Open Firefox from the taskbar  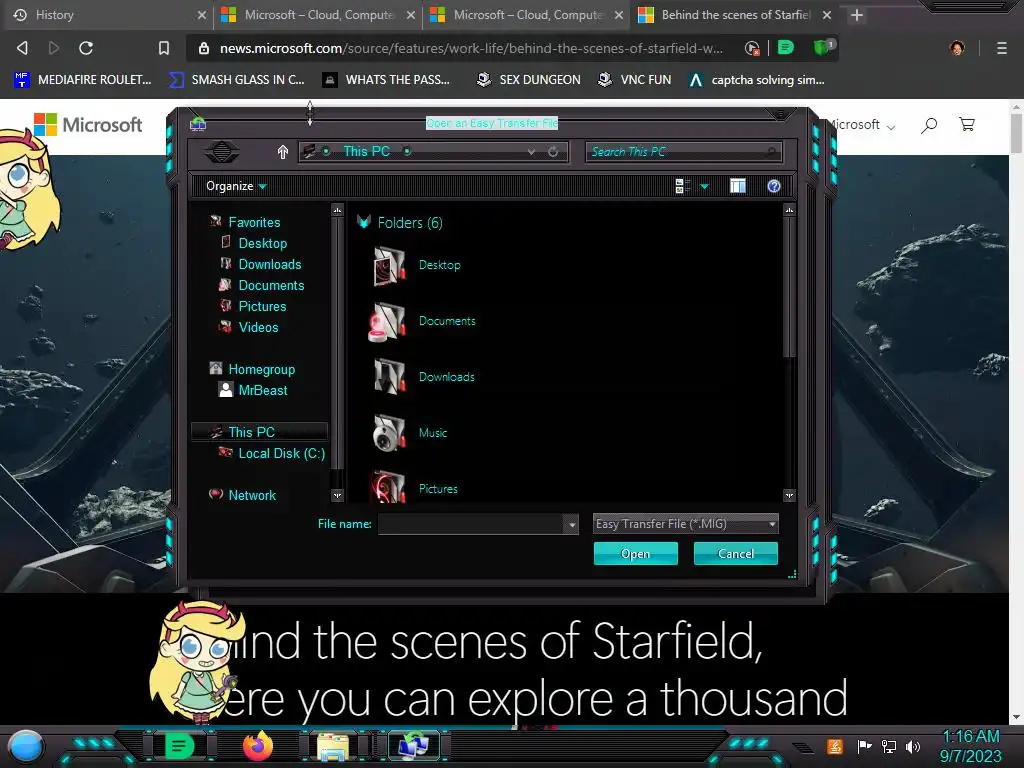257,746
